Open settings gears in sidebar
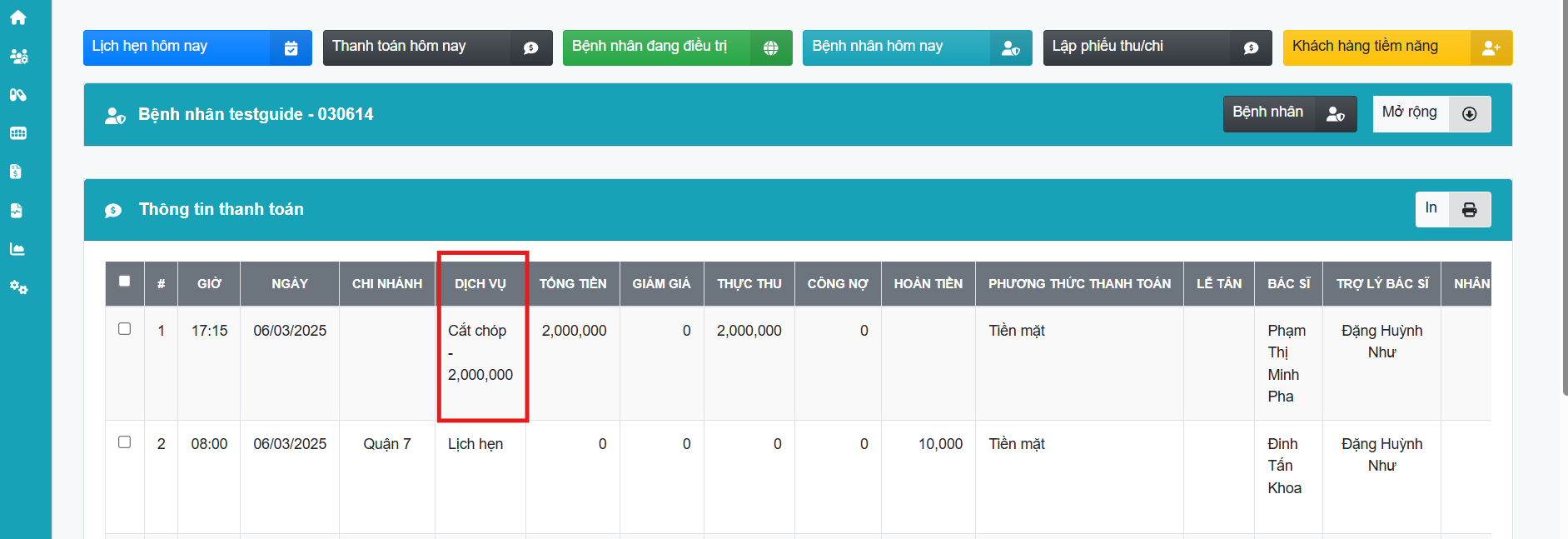 tap(18, 287)
